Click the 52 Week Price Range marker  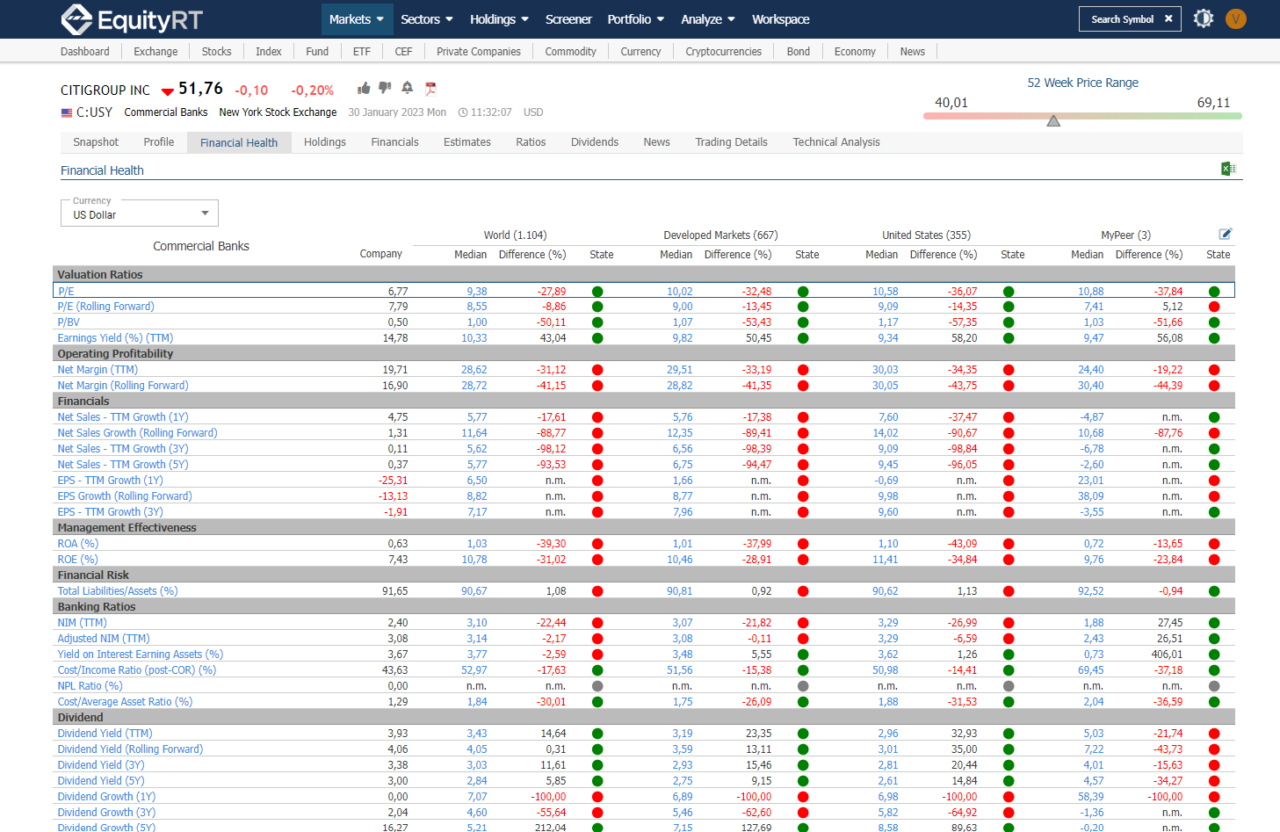[1053, 121]
